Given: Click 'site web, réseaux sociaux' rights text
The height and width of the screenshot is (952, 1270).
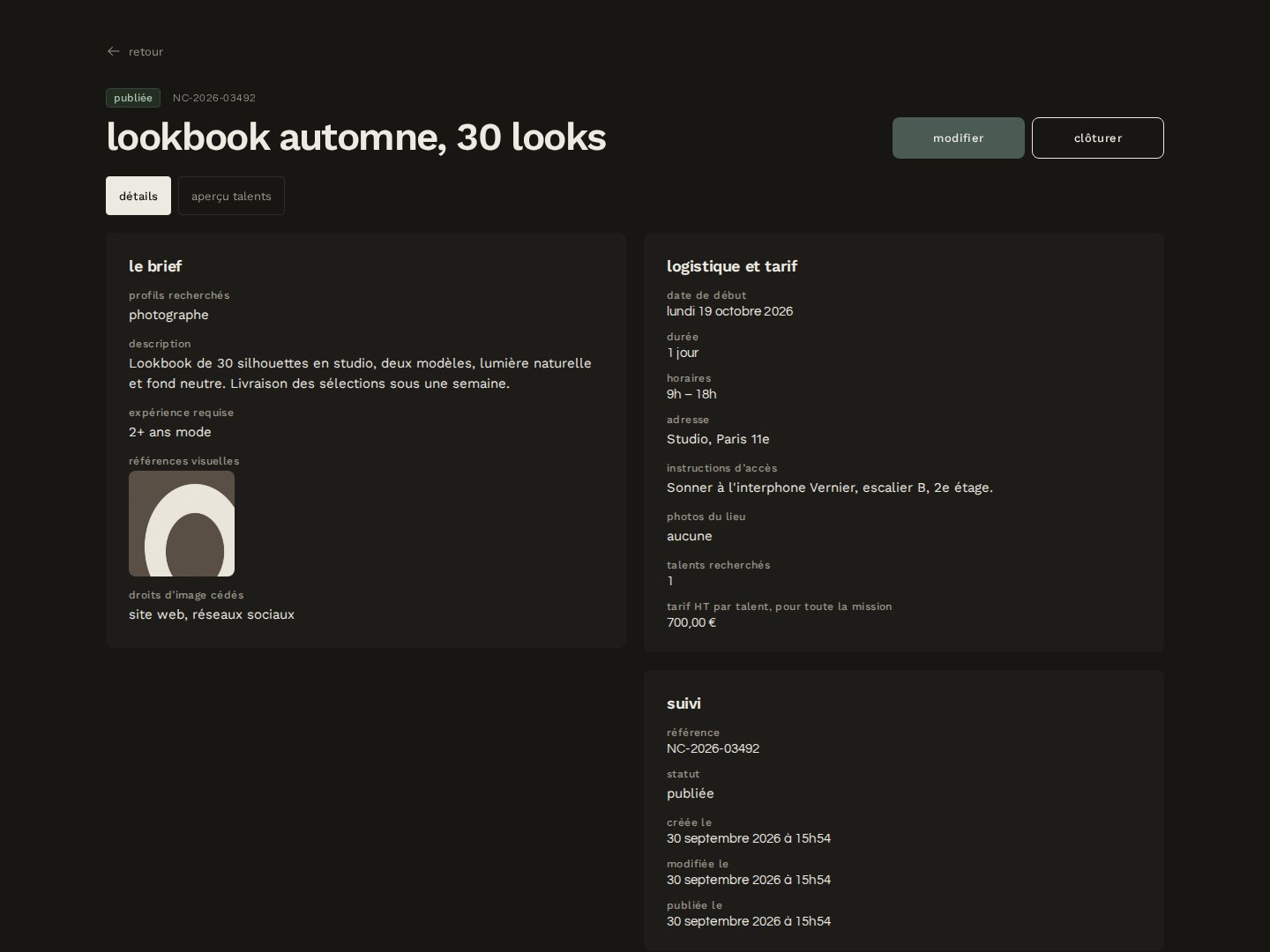Looking at the screenshot, I should pos(212,614).
